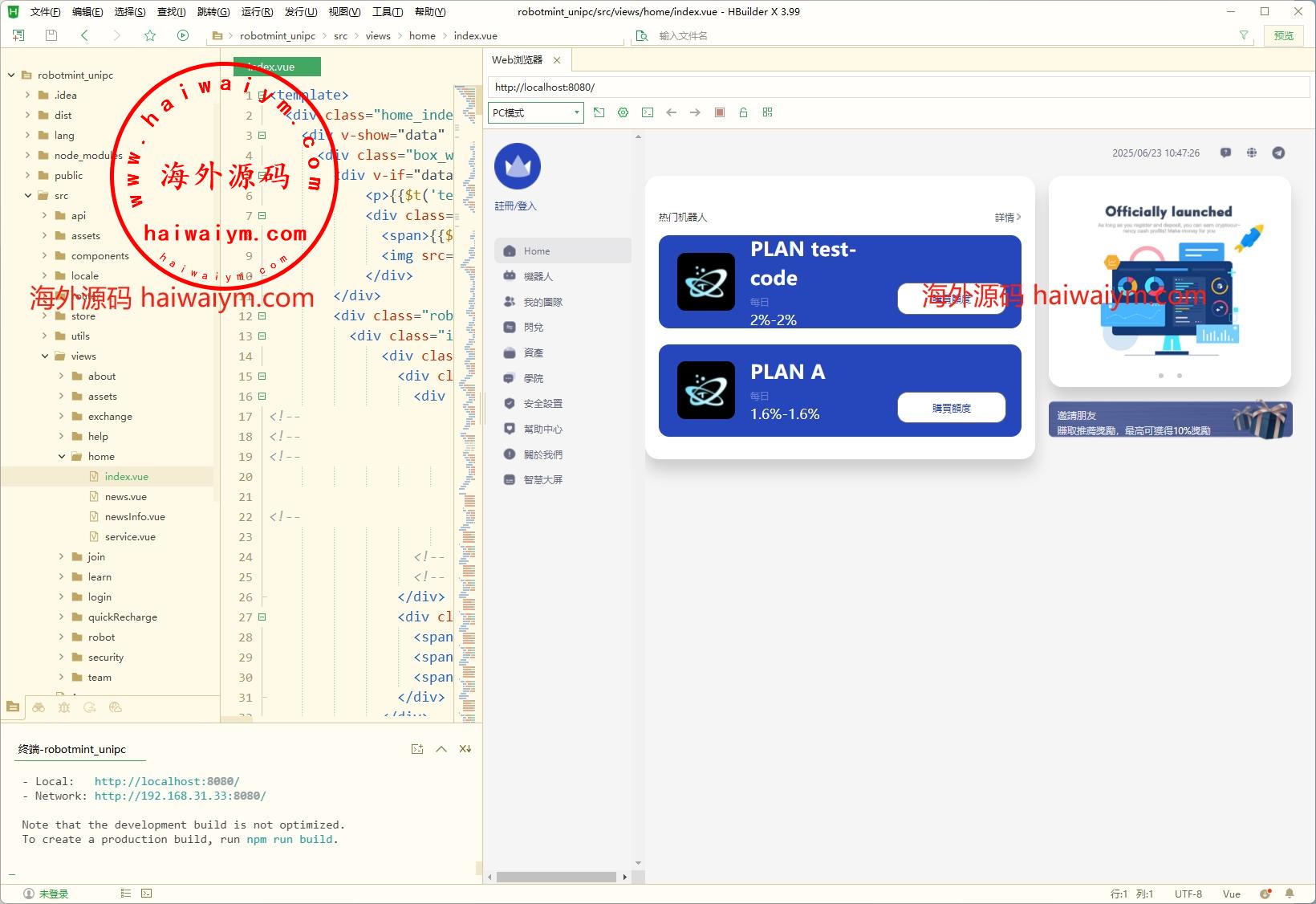Image resolution: width=1316 pixels, height=904 pixels.
Task: Collapse the home folder in project tree
Action: (62, 457)
